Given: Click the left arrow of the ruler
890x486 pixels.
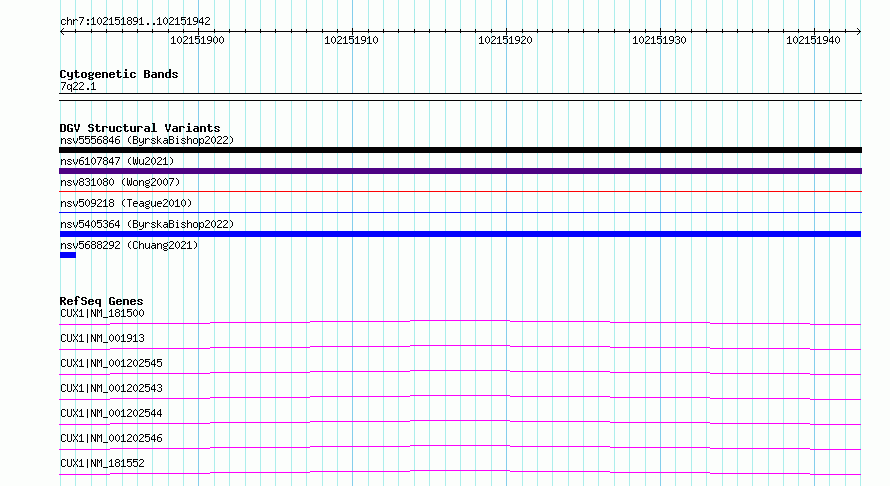Looking at the screenshot, I should pyautogui.click(x=62, y=32).
